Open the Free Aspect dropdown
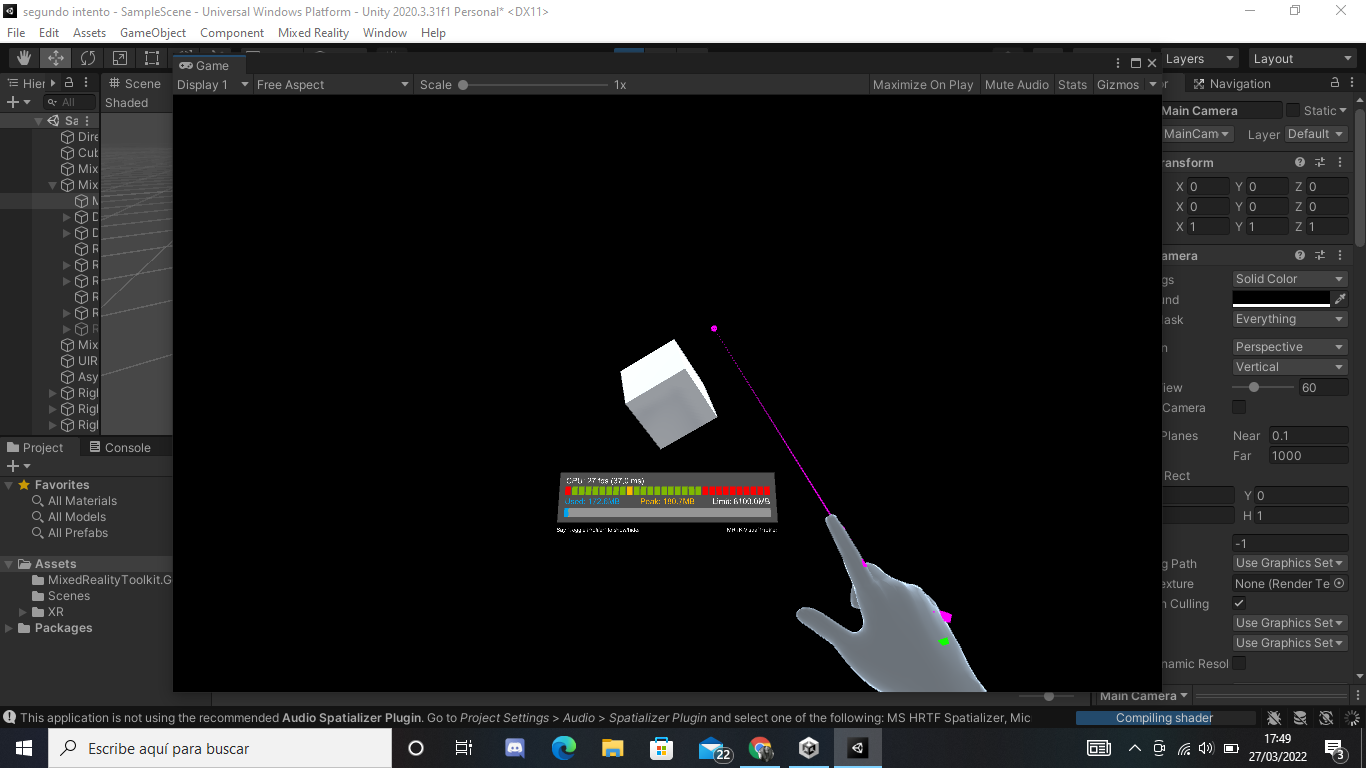The width and height of the screenshot is (1366, 768). tap(332, 85)
